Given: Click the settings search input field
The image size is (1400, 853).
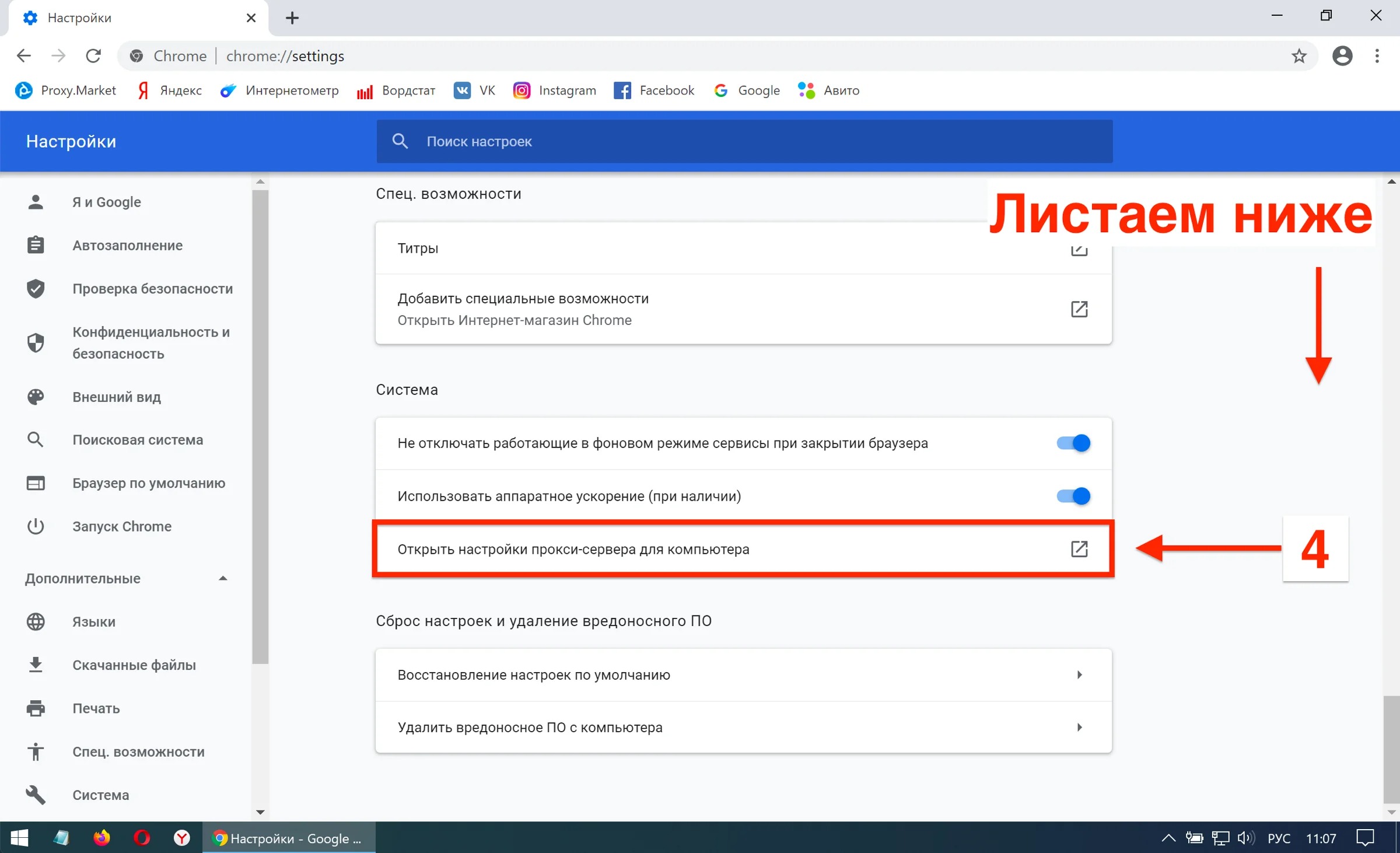Looking at the screenshot, I should 745,141.
